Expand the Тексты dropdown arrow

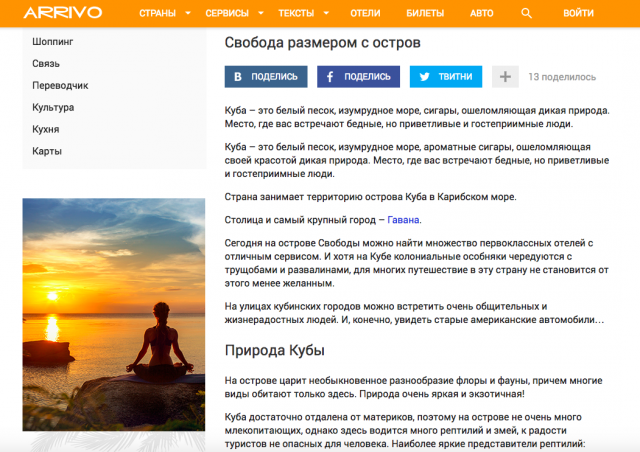click(x=327, y=13)
